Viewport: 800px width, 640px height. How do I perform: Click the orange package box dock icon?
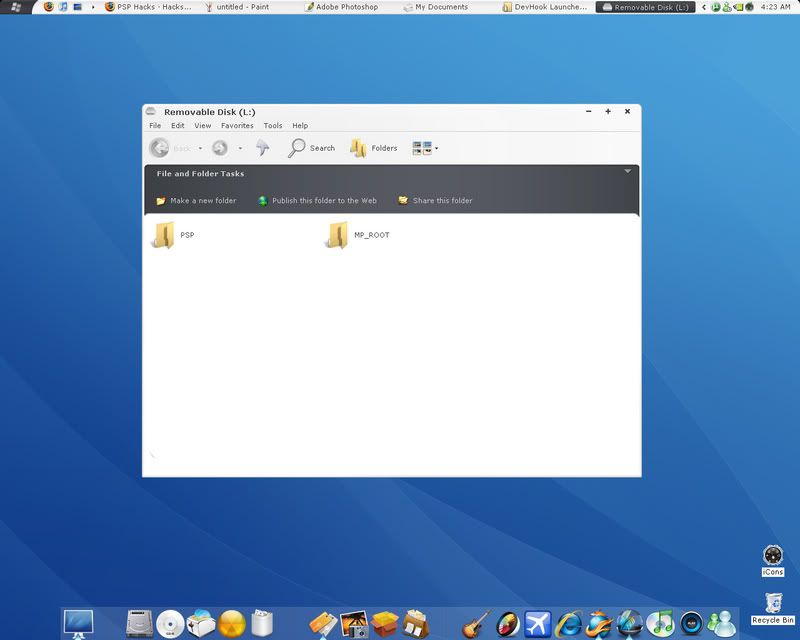385,624
